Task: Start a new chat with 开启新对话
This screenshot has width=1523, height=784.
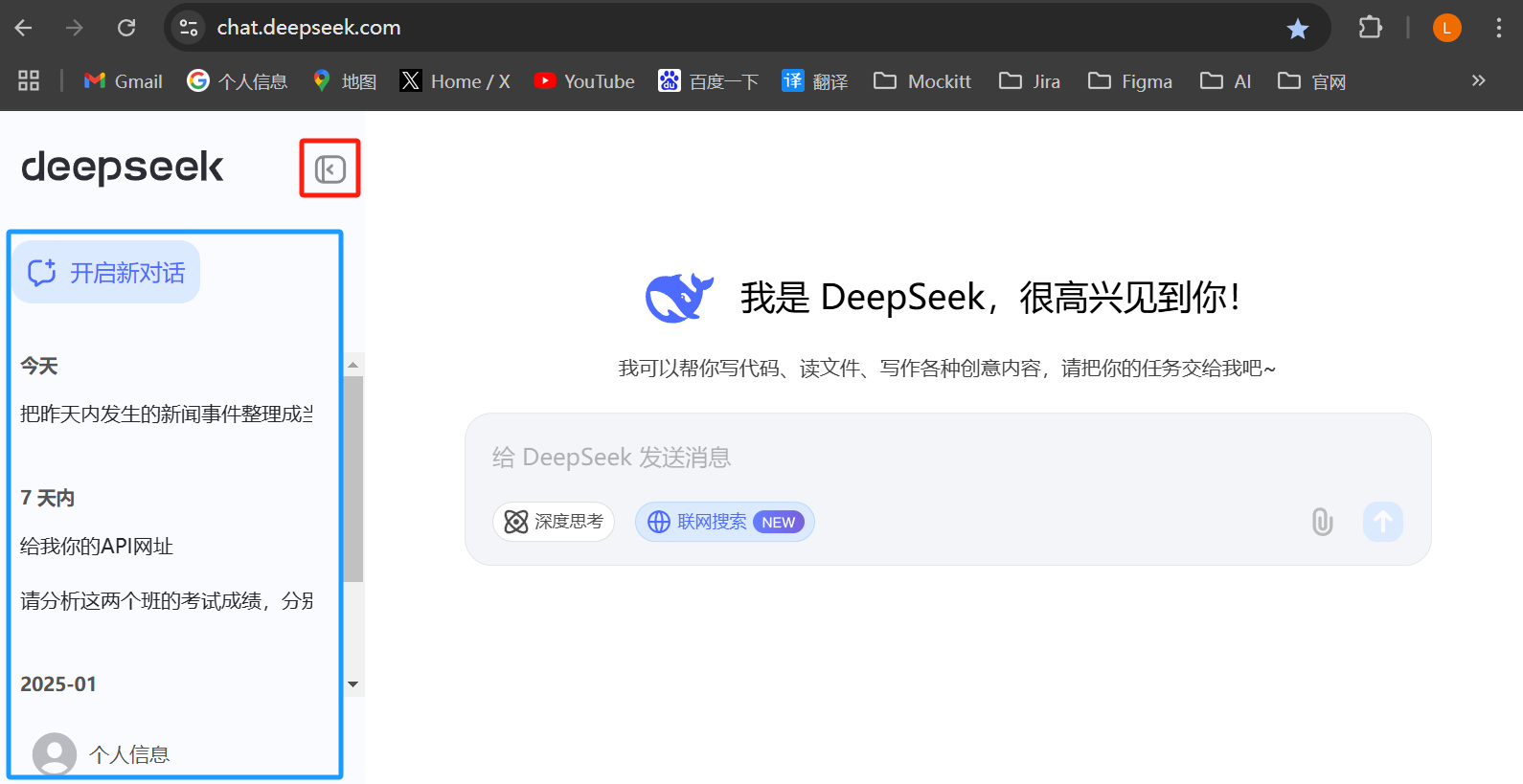Action: click(106, 273)
